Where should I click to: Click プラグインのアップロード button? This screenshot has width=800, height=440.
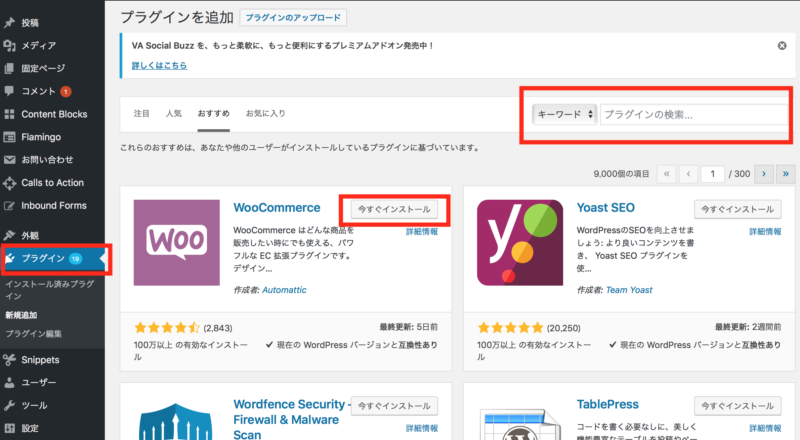tap(293, 17)
